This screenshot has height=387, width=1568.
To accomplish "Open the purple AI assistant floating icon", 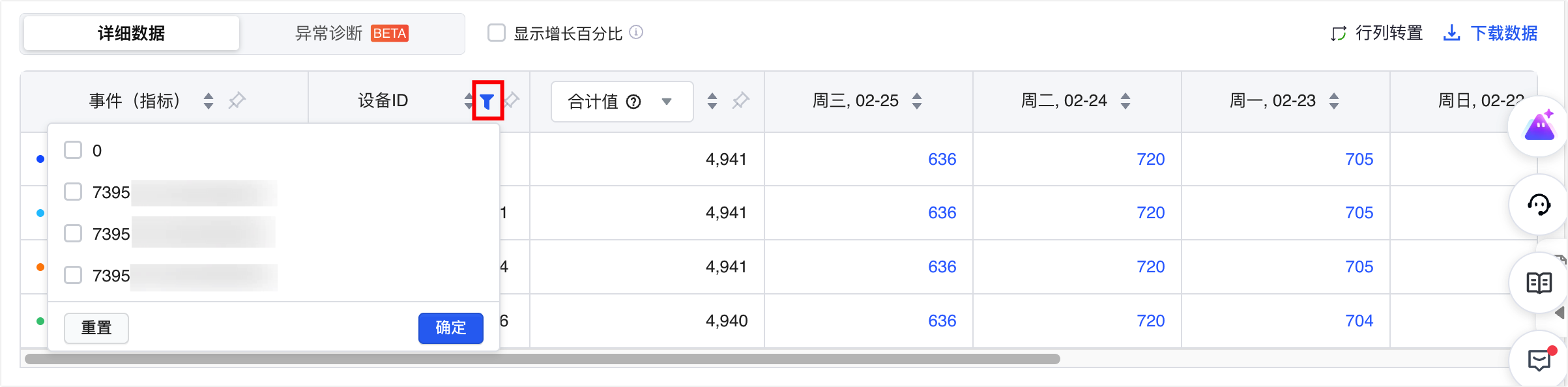I will click(1539, 126).
